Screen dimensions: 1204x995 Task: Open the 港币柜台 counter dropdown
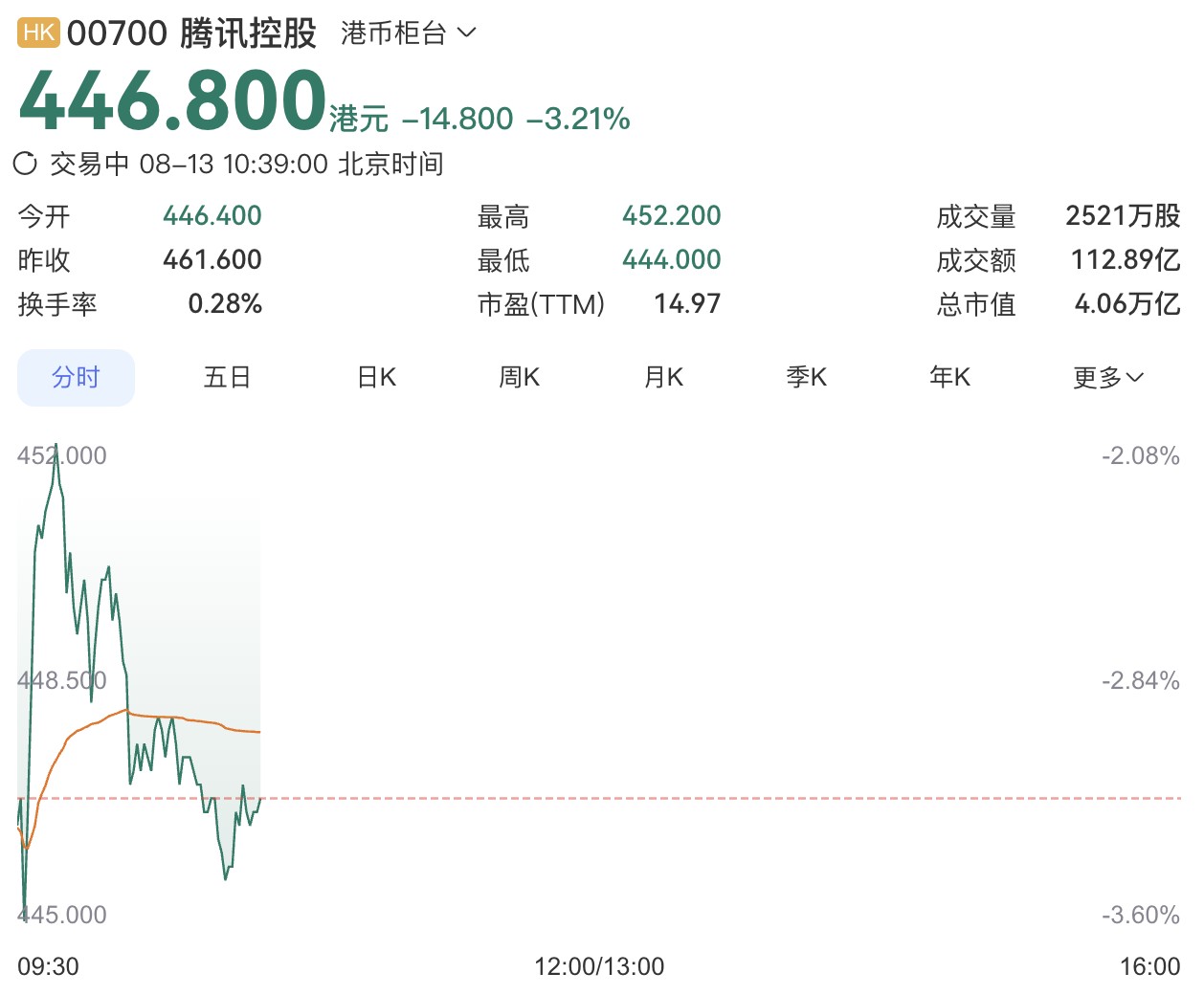pos(408,33)
